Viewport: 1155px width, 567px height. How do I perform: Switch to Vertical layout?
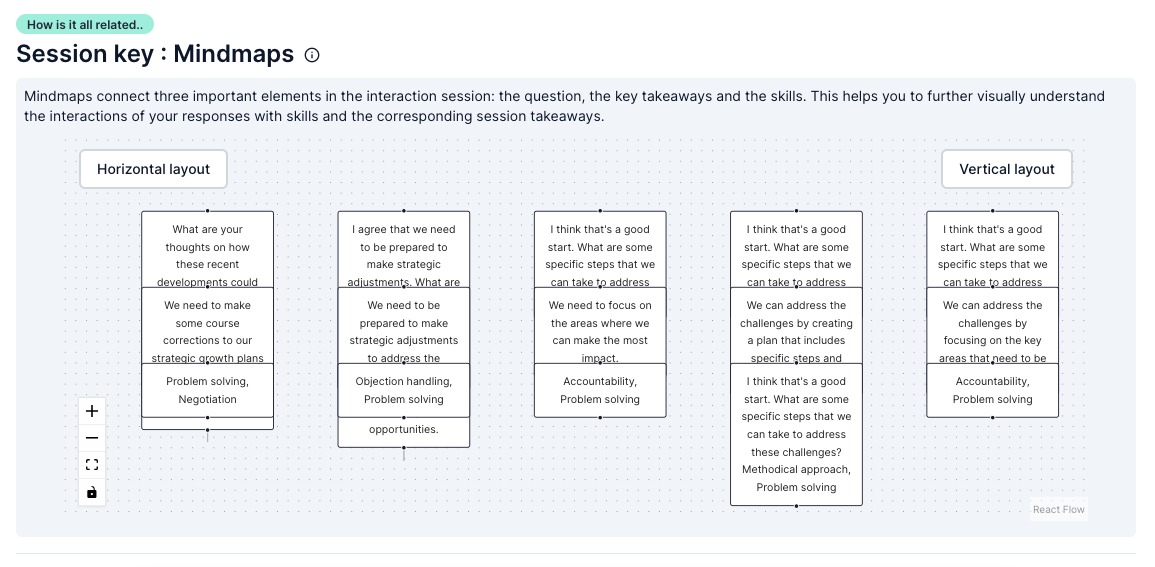tap(1006, 169)
